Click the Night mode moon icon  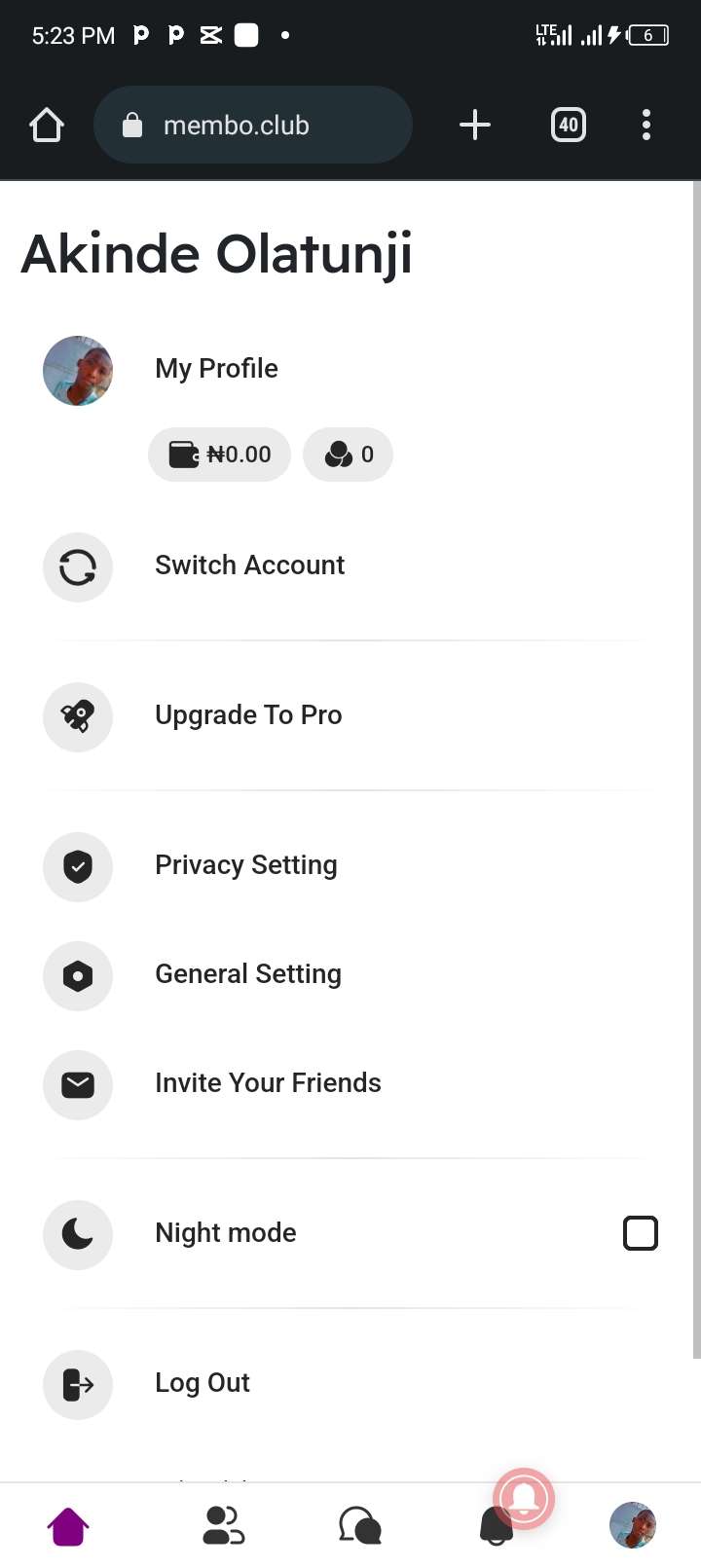(x=78, y=1235)
